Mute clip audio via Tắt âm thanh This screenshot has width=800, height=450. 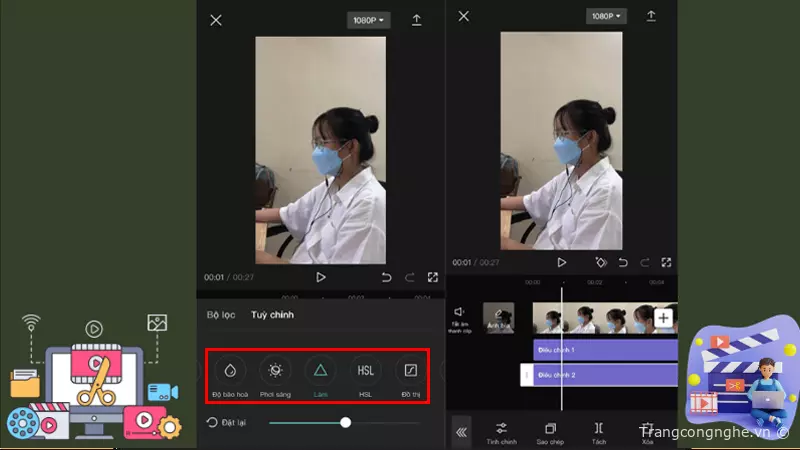[x=460, y=317]
